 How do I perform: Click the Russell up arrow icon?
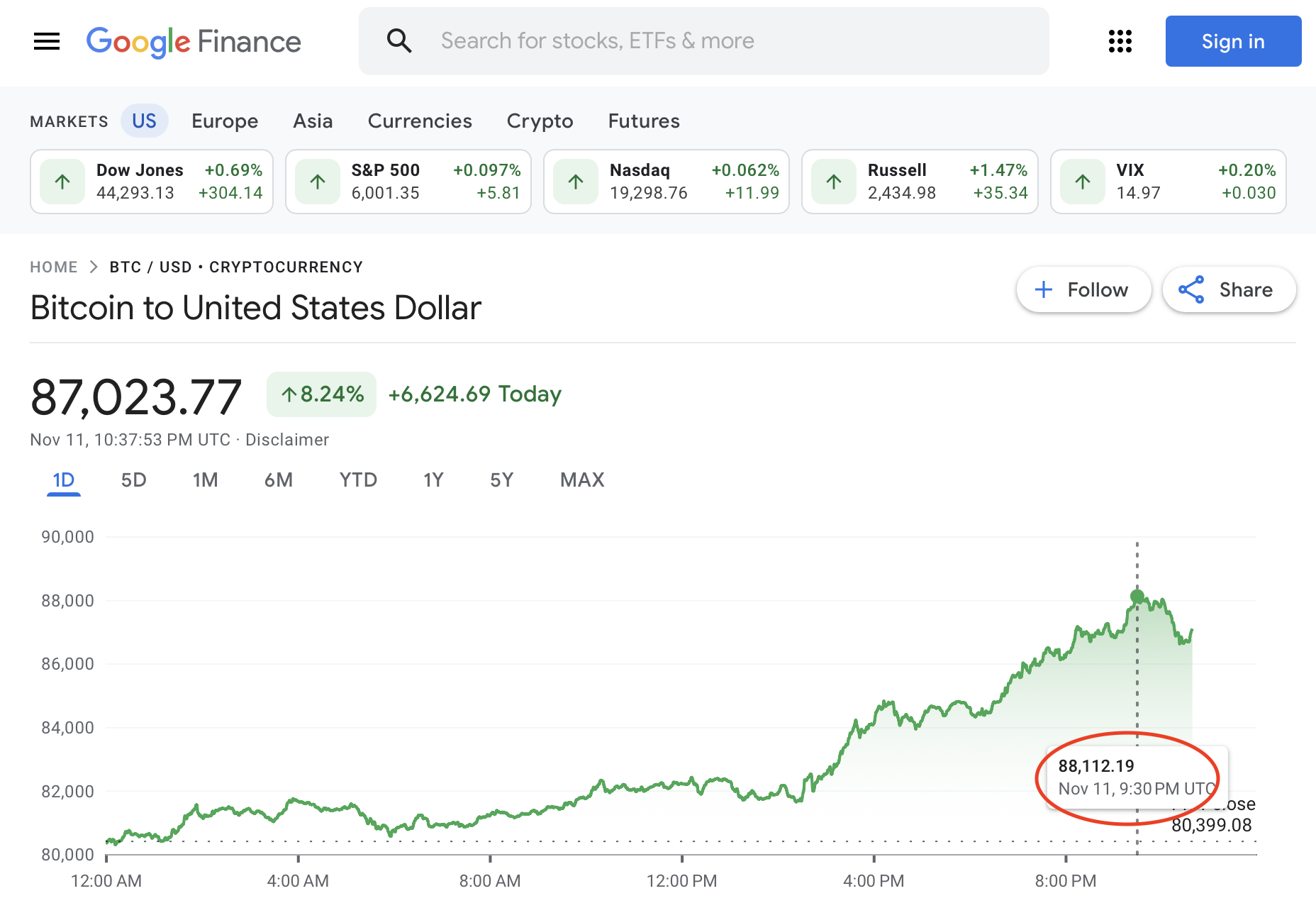point(834,182)
